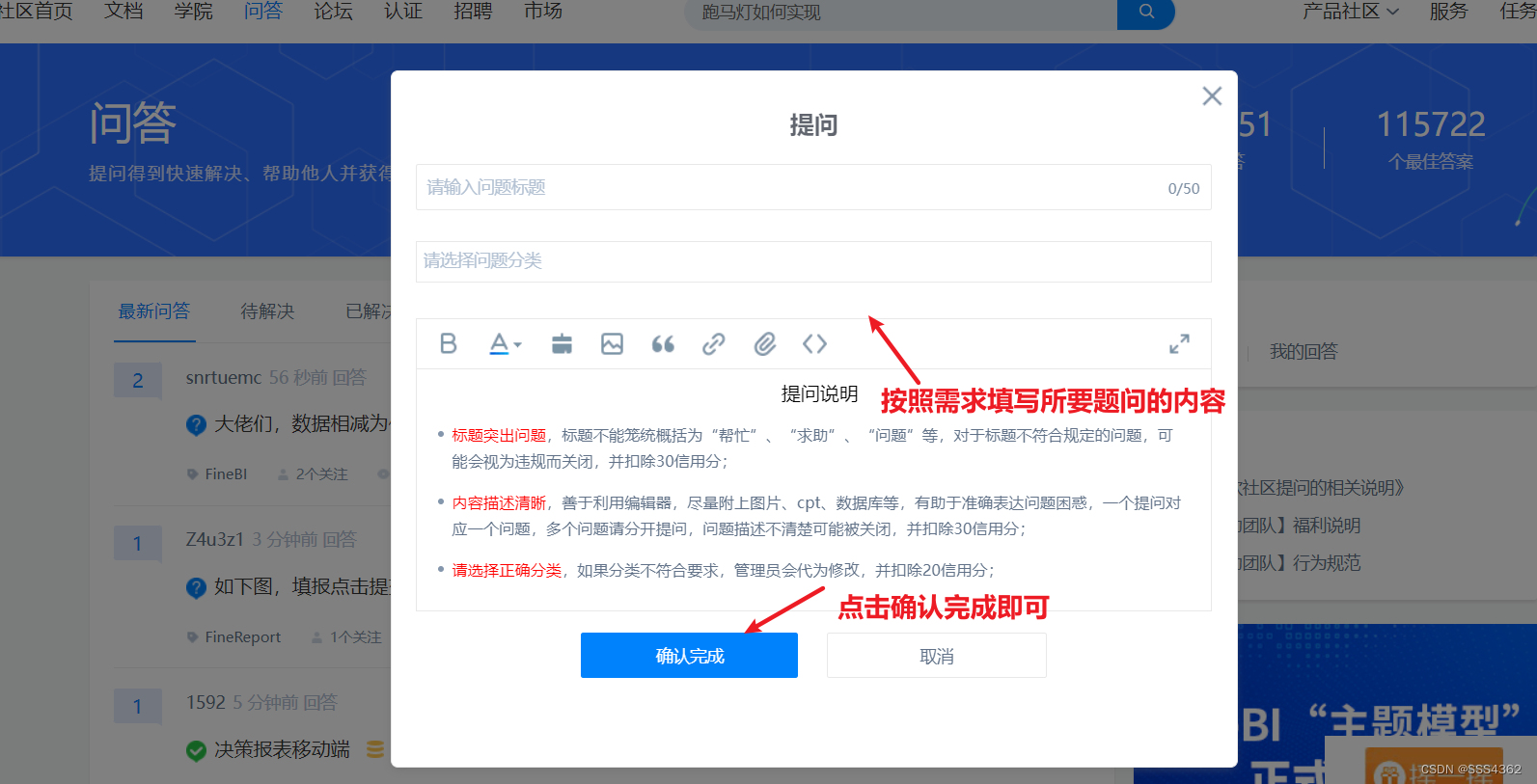Insert a hyperlink in the editor

click(714, 343)
